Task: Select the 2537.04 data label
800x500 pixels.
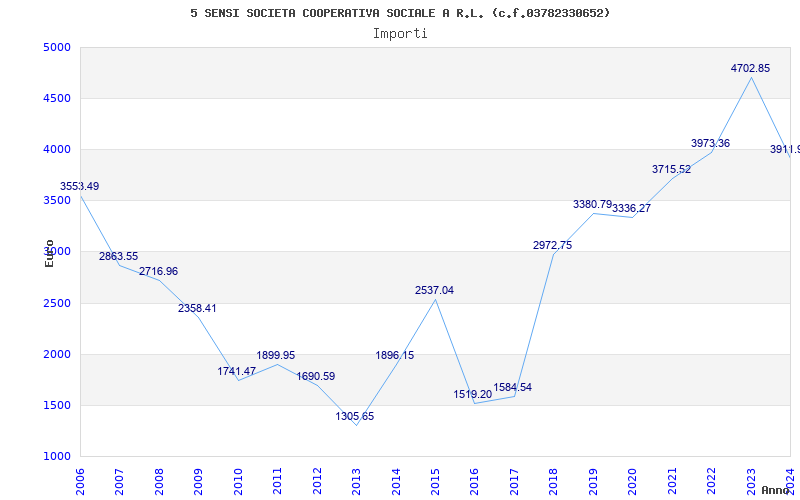Action: [434, 290]
